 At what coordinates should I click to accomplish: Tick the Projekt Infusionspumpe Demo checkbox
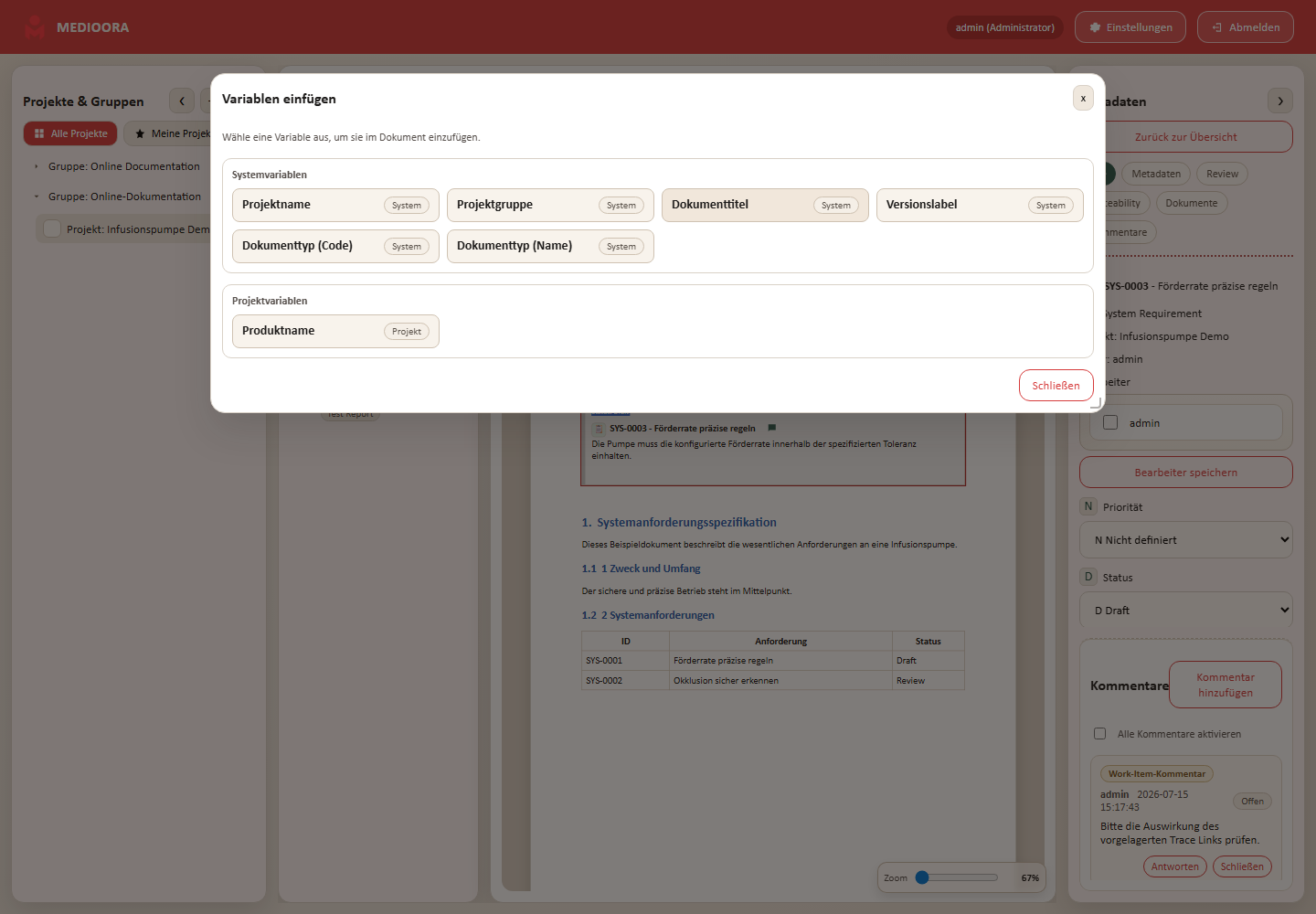52,228
